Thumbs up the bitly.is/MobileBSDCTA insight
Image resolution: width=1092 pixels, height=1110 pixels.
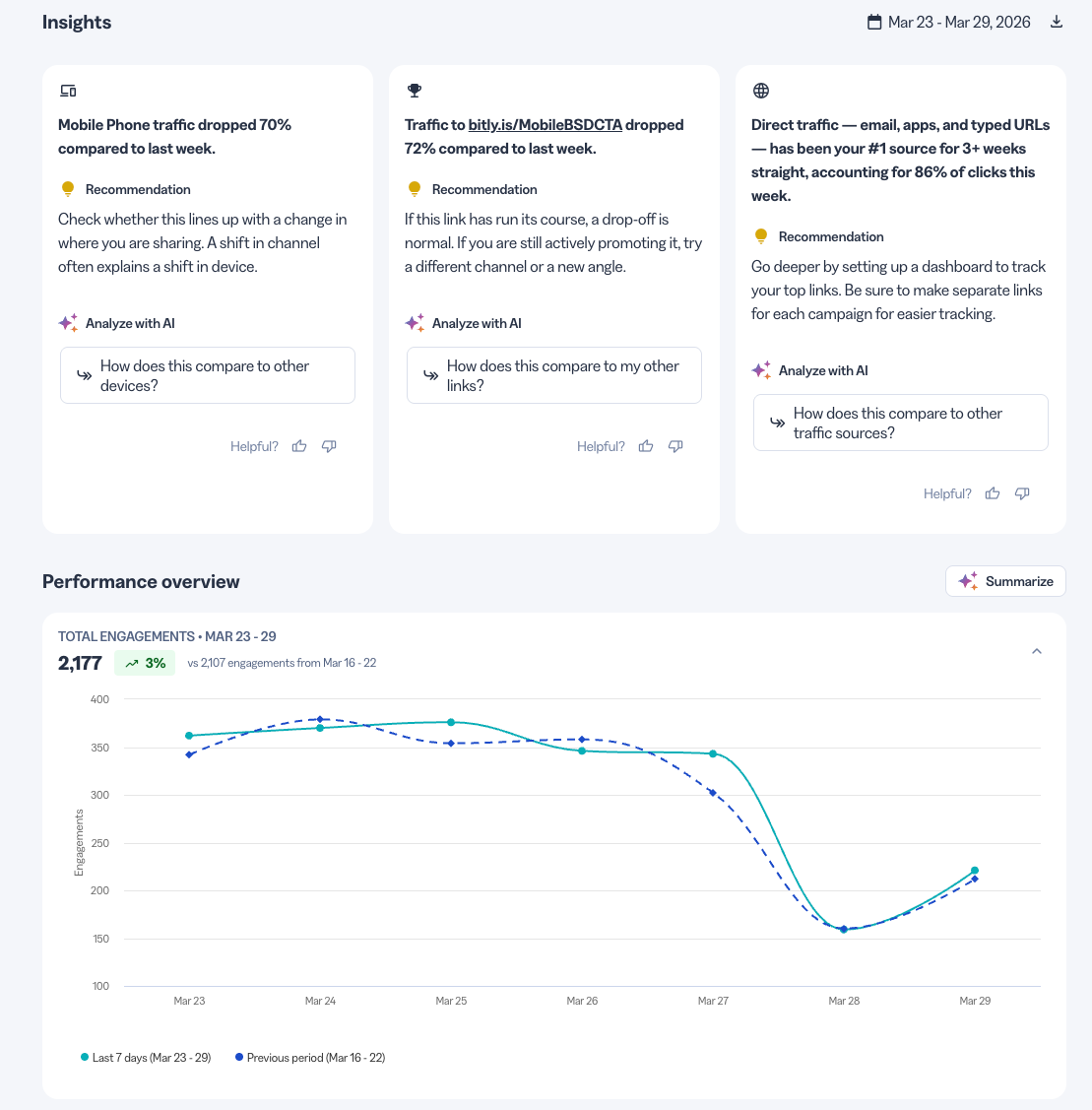point(646,446)
